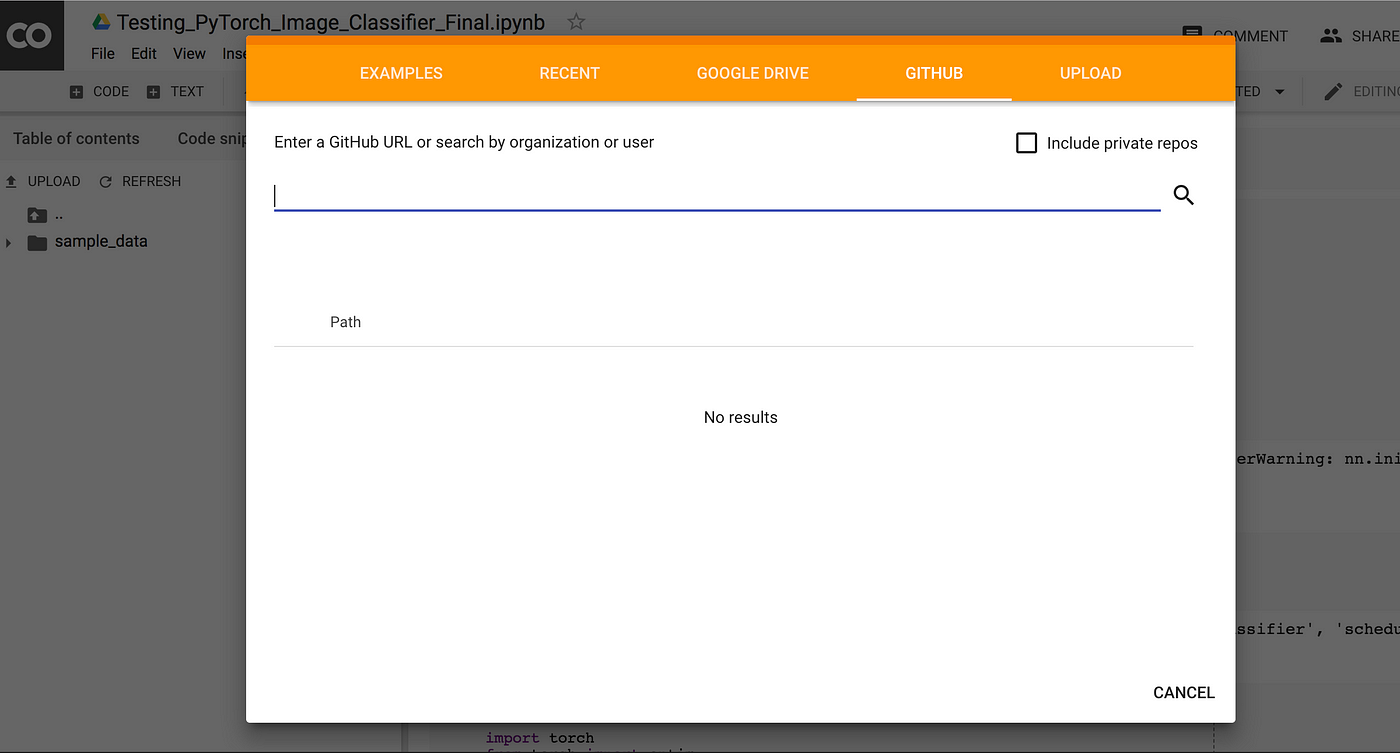Click the plus icon beside TEXT
1400x753 pixels.
[x=153, y=92]
